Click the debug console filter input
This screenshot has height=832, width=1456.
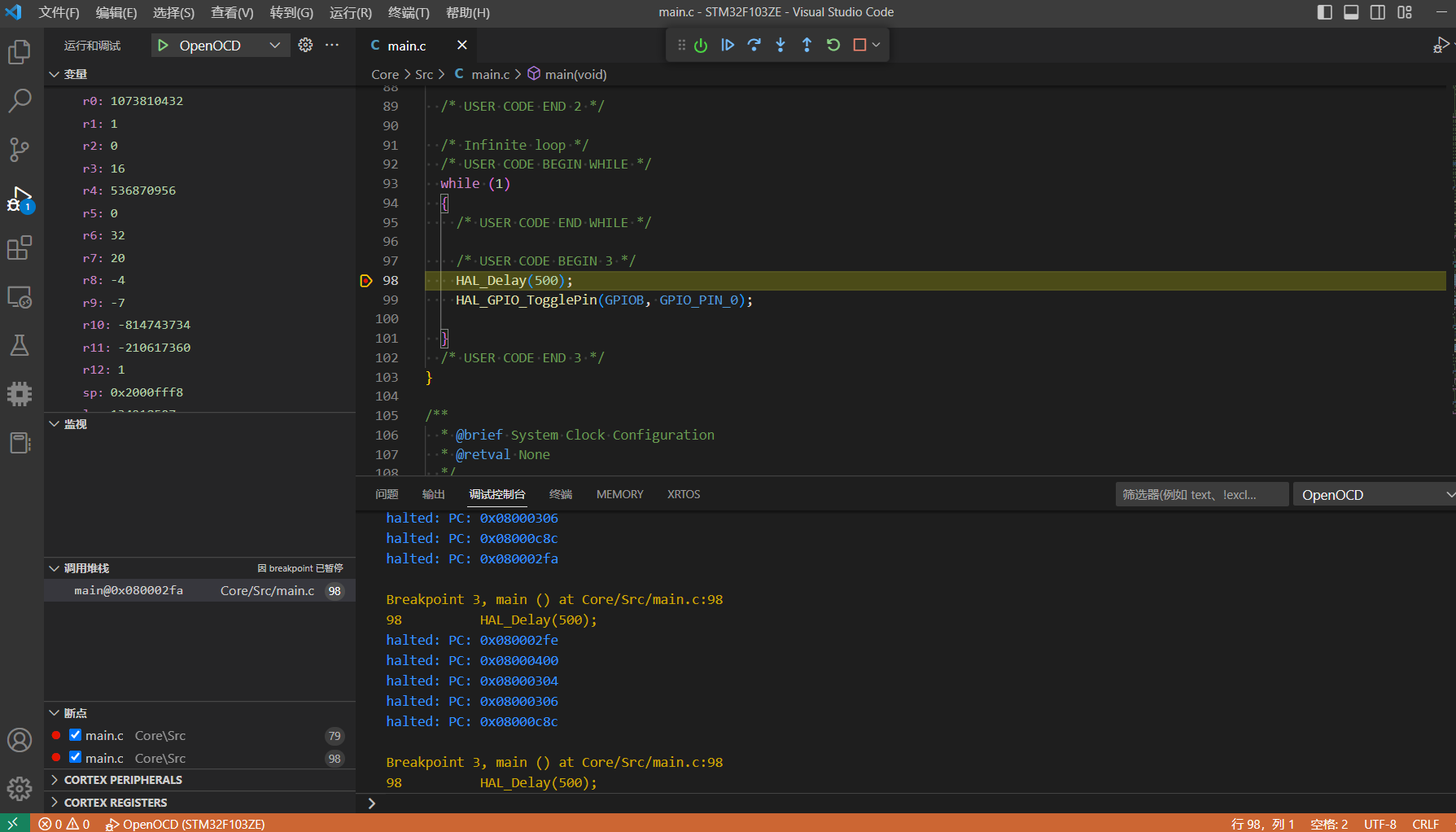click(1201, 494)
